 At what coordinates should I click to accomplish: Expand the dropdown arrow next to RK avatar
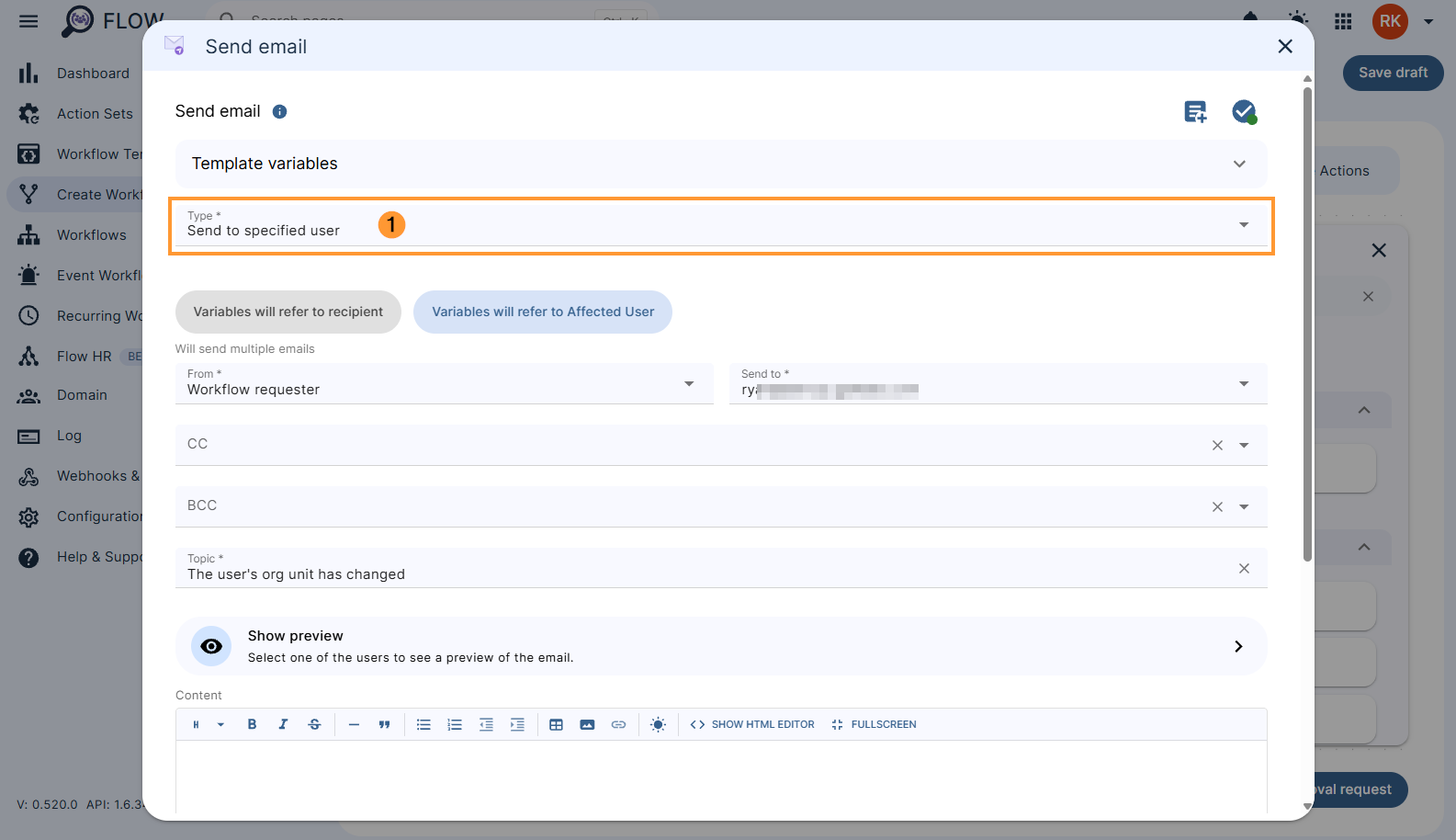(1428, 21)
